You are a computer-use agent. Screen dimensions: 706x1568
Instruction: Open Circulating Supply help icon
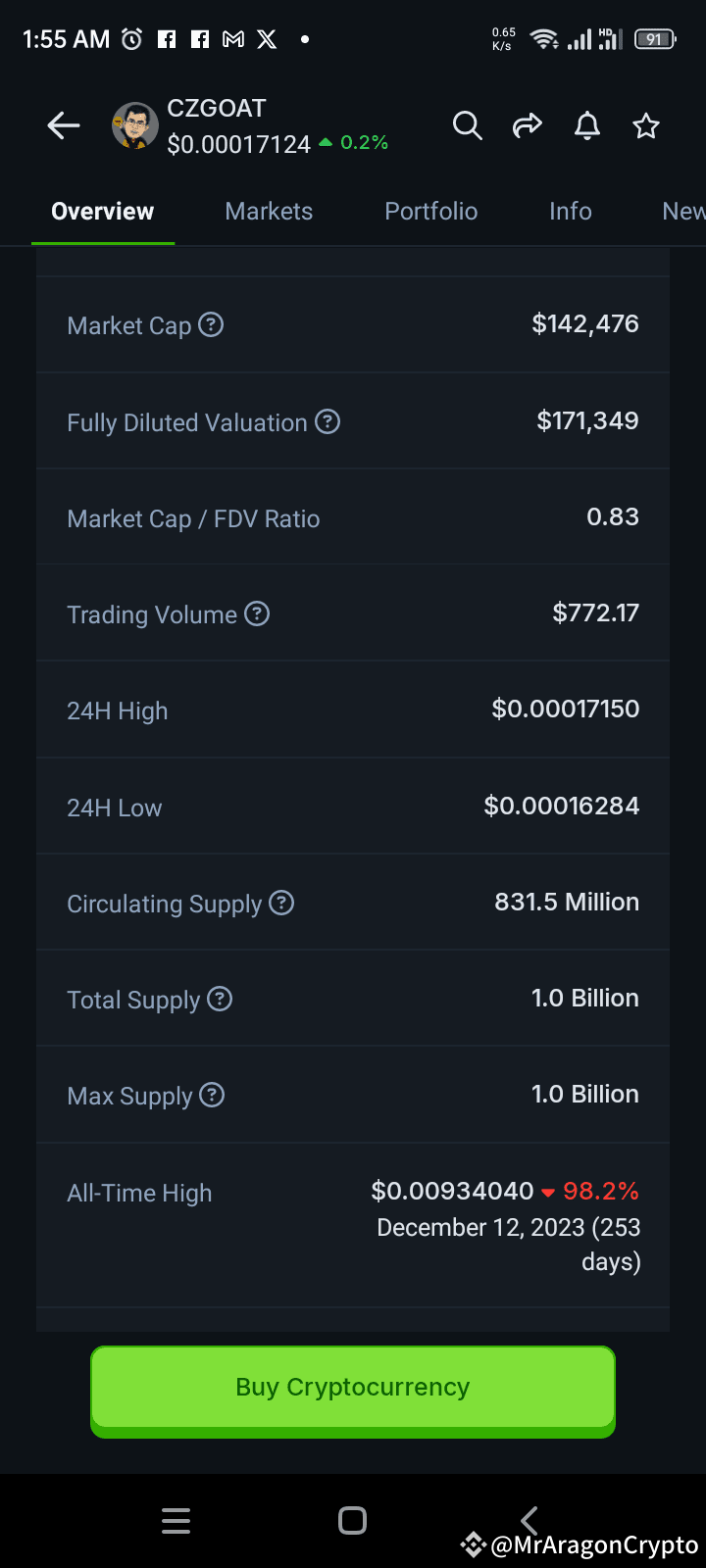coord(281,903)
